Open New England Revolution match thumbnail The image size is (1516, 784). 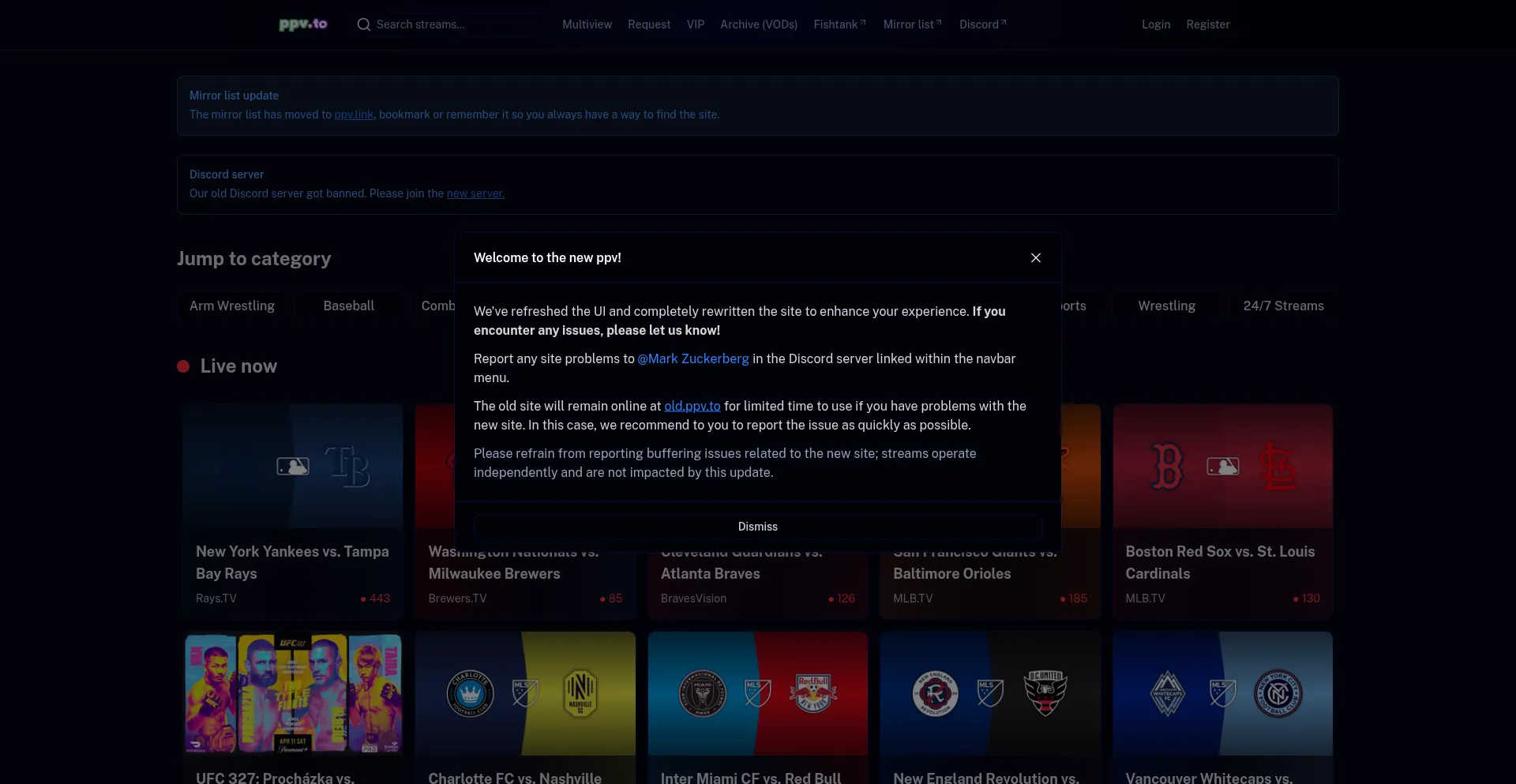point(990,693)
